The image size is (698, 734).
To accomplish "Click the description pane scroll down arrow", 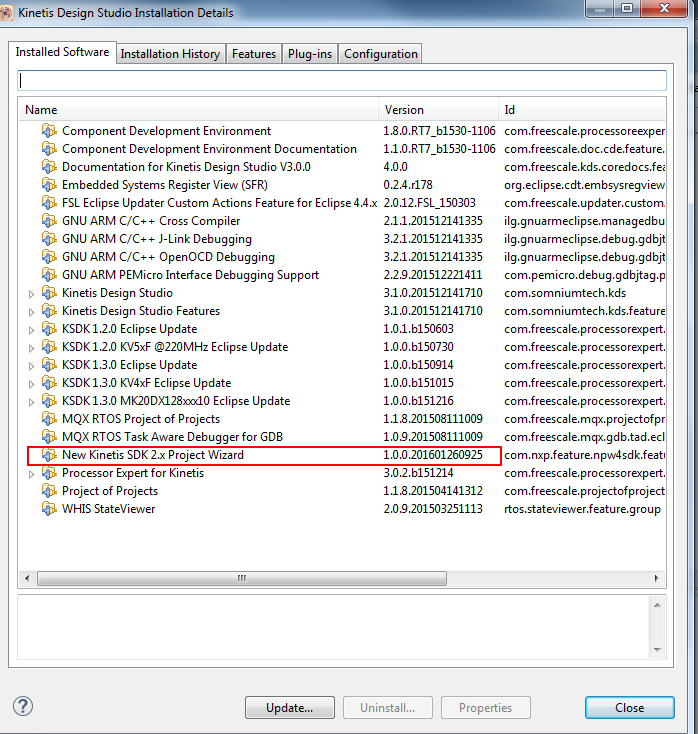I will (x=657, y=649).
